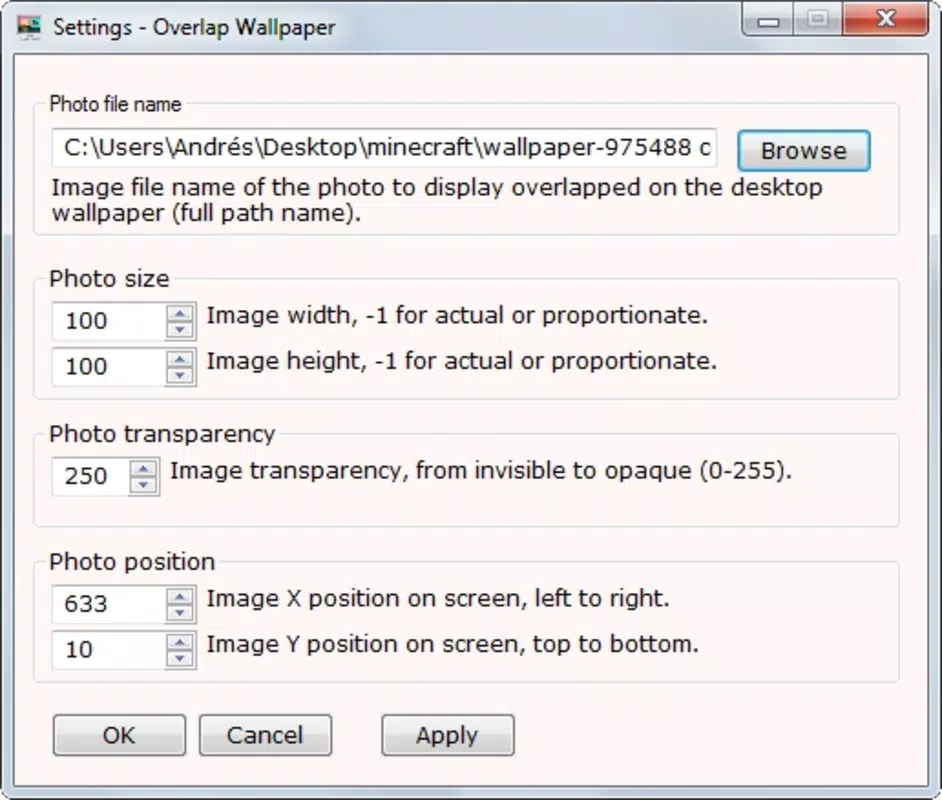Click 'Image X position on screen' text

(x=438, y=598)
